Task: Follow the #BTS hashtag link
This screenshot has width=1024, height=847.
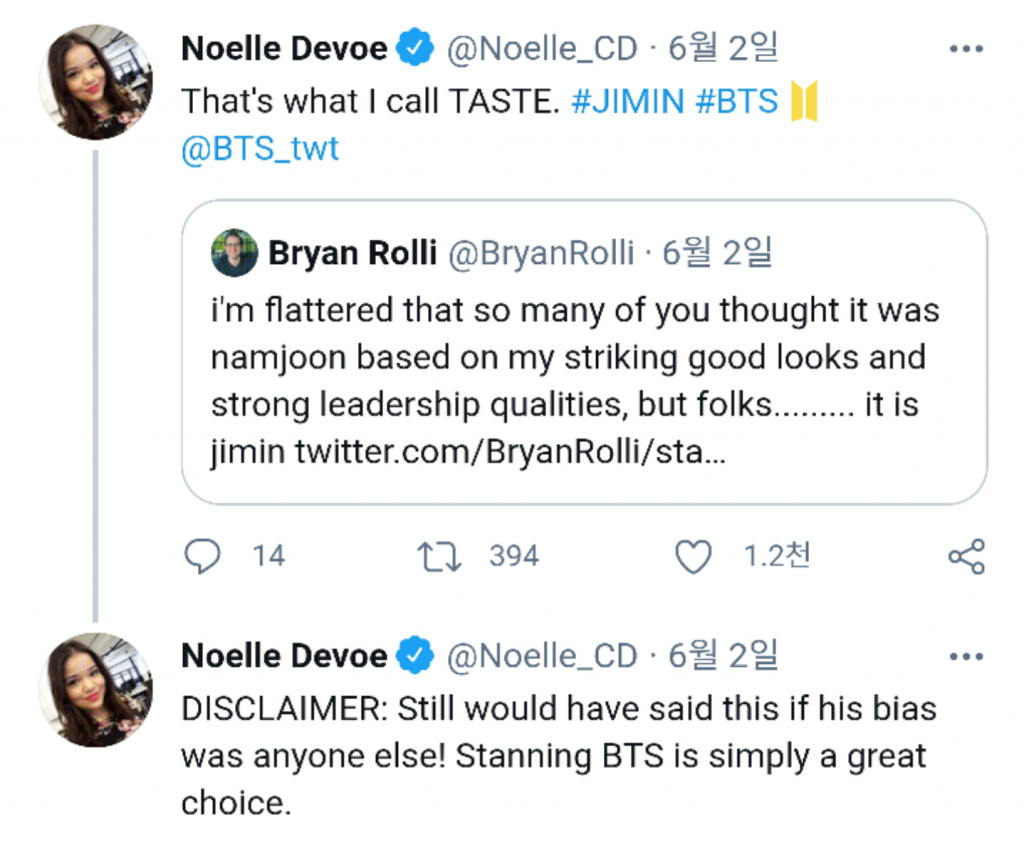Action: click(734, 101)
